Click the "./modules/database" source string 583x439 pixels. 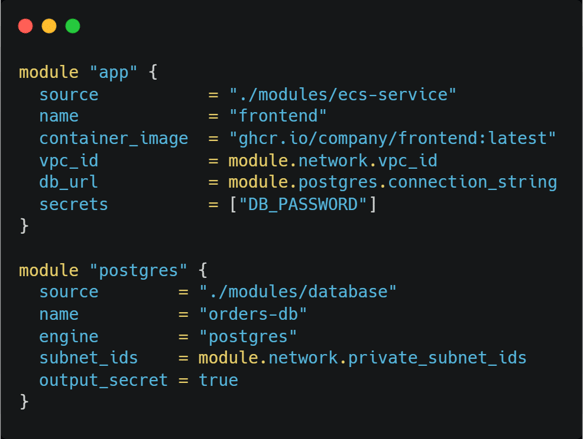(298, 292)
